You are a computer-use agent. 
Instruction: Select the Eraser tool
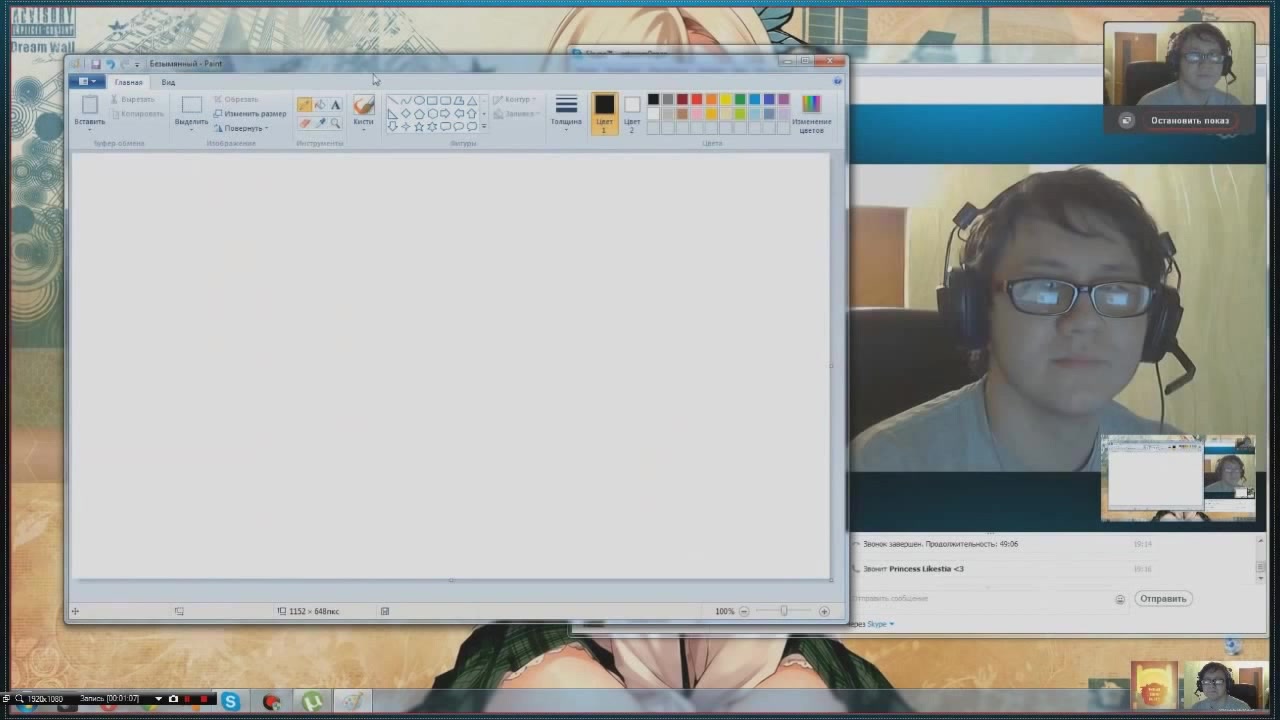[x=304, y=123]
